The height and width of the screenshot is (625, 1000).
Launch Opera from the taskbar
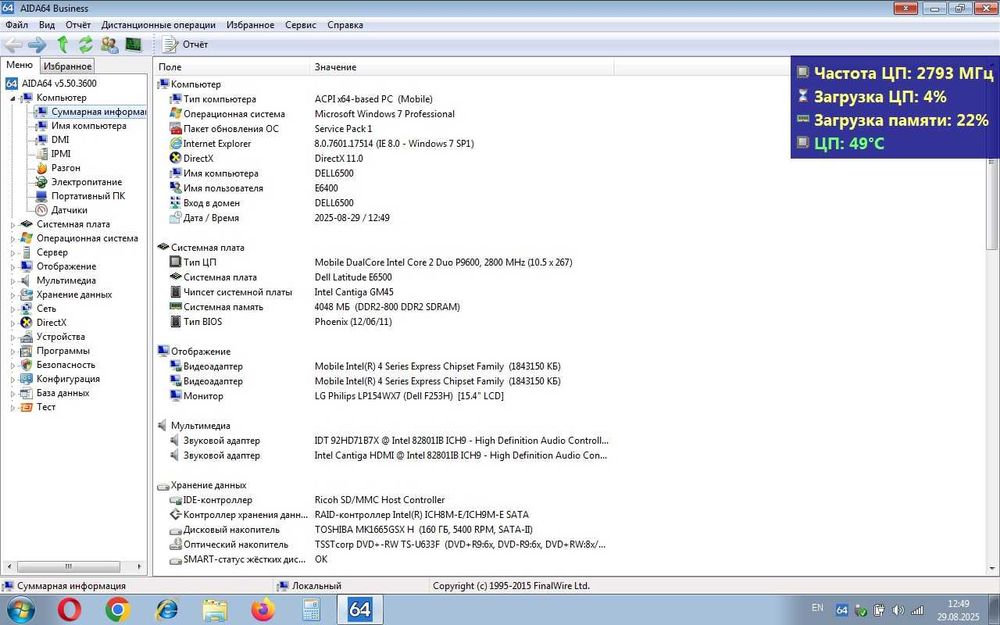tap(69, 610)
